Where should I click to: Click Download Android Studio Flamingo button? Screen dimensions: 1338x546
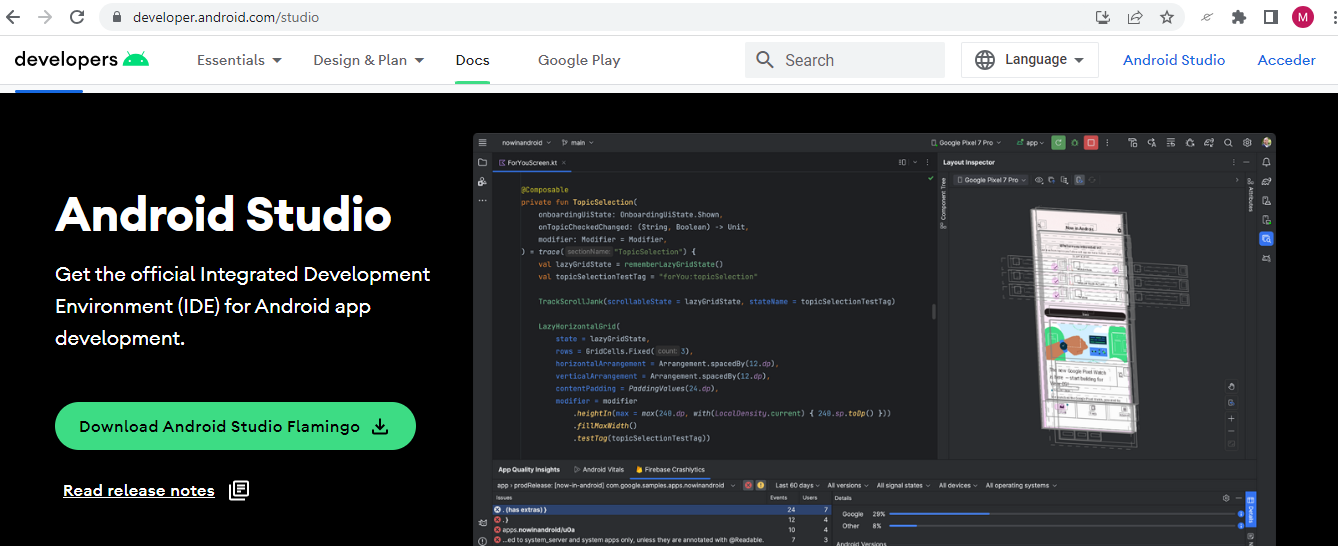point(235,426)
